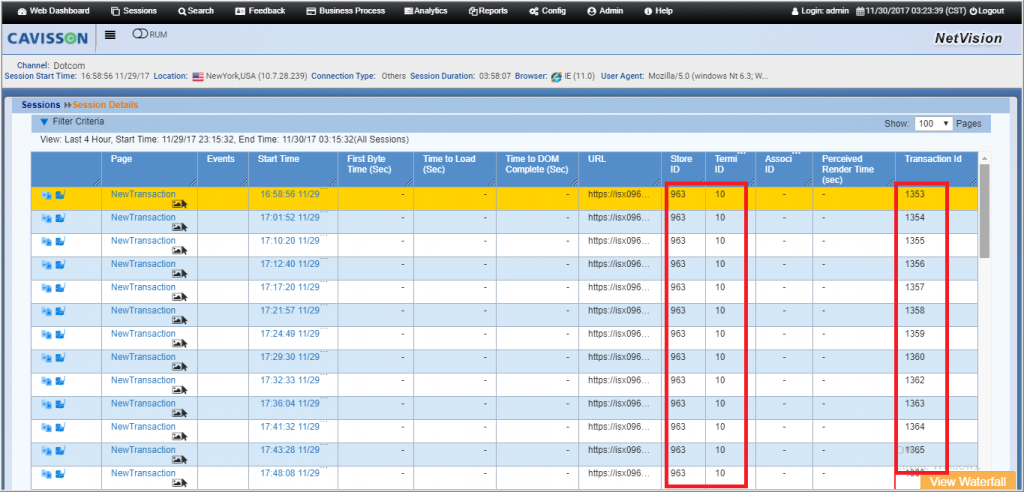
Task: Click the Help info icon
Action: pos(649,11)
